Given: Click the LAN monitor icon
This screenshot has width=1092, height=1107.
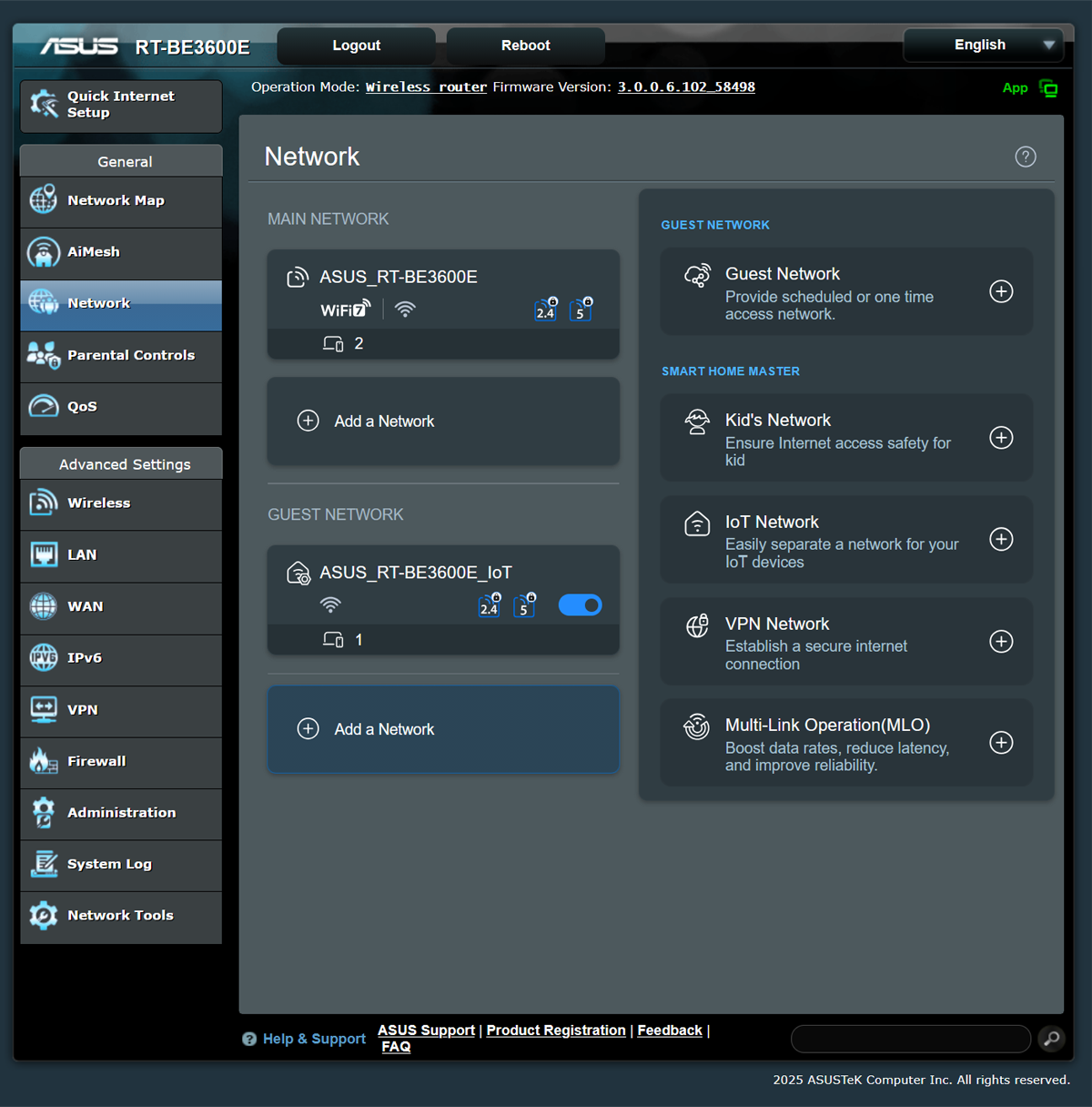Looking at the screenshot, I should 44,554.
